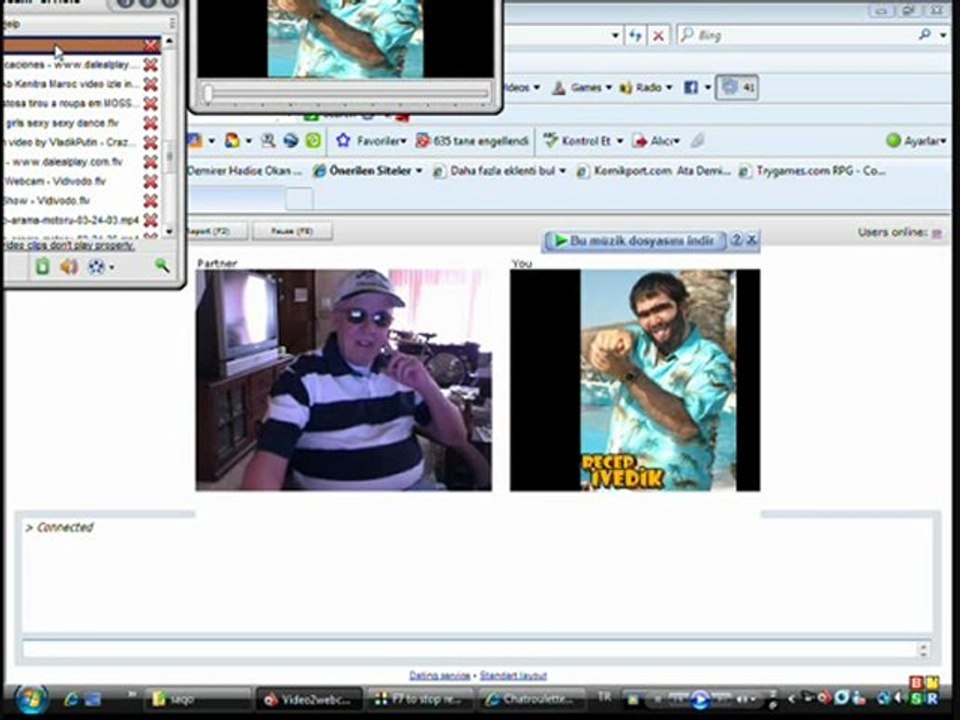Open 'Komikport.com Ata Demi...' favorite link
Screen dimensions: 960x720
(654, 171)
